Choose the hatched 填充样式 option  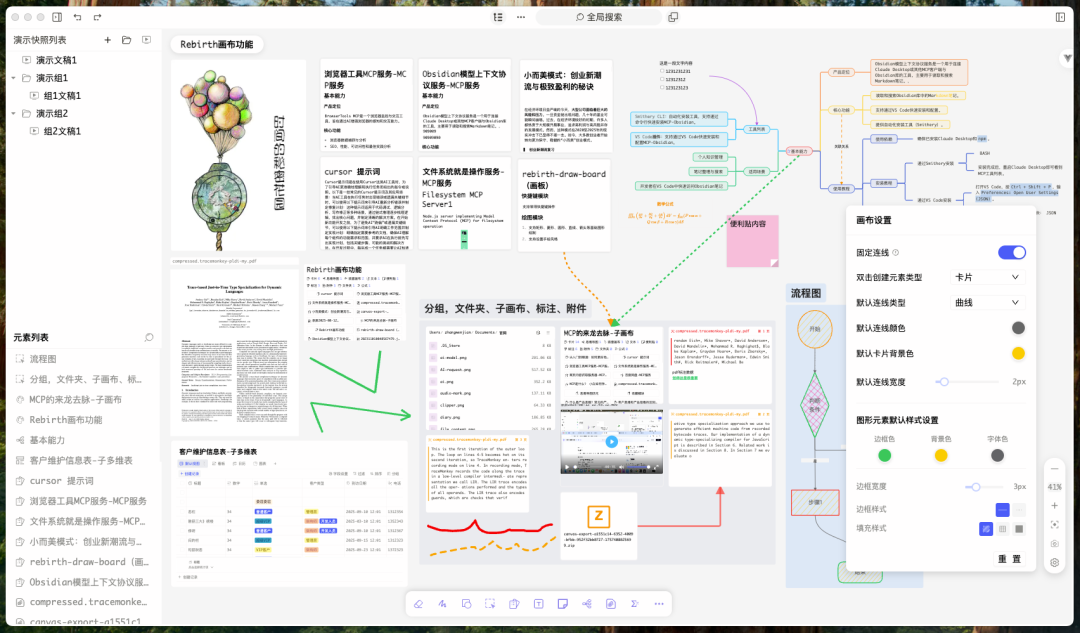[x=985, y=529]
